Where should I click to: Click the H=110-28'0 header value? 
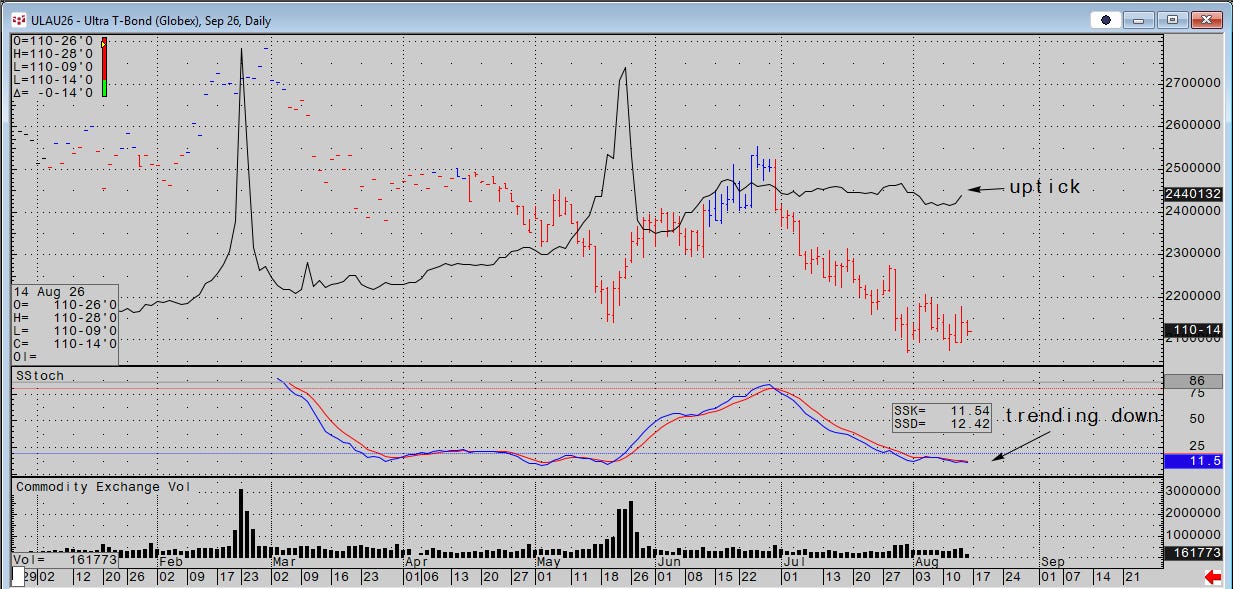tap(54, 54)
